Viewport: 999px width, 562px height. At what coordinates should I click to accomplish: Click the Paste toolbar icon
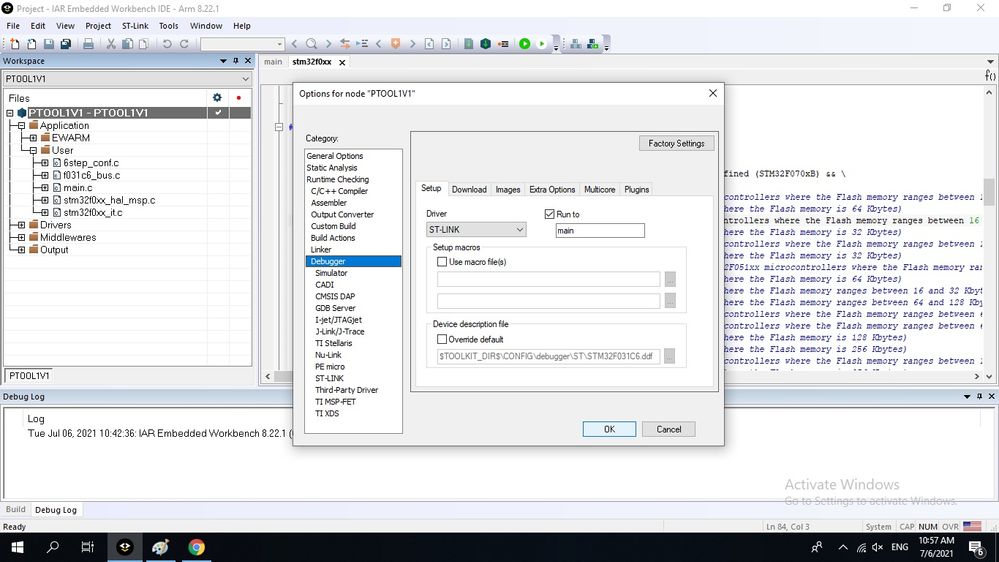143,44
